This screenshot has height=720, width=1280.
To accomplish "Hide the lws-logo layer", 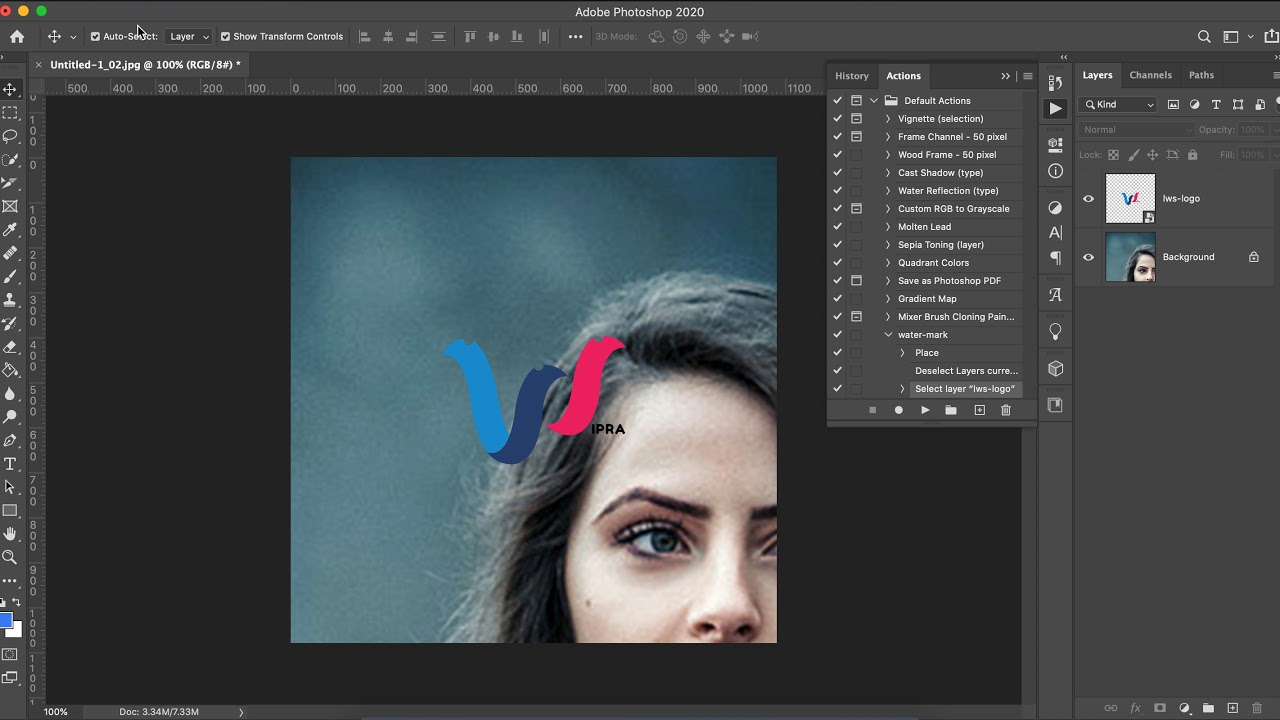I will tap(1088, 198).
